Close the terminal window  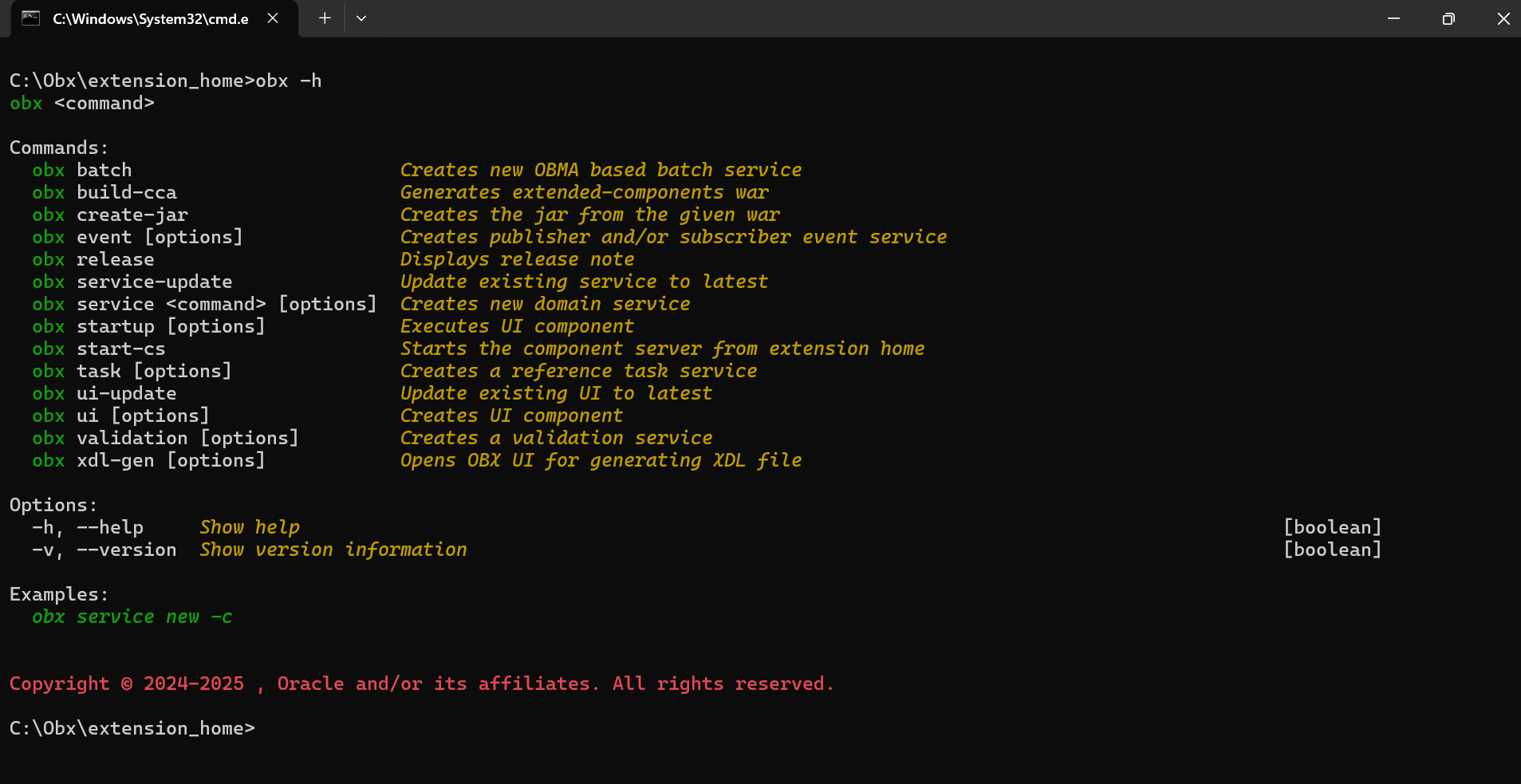tap(1503, 18)
